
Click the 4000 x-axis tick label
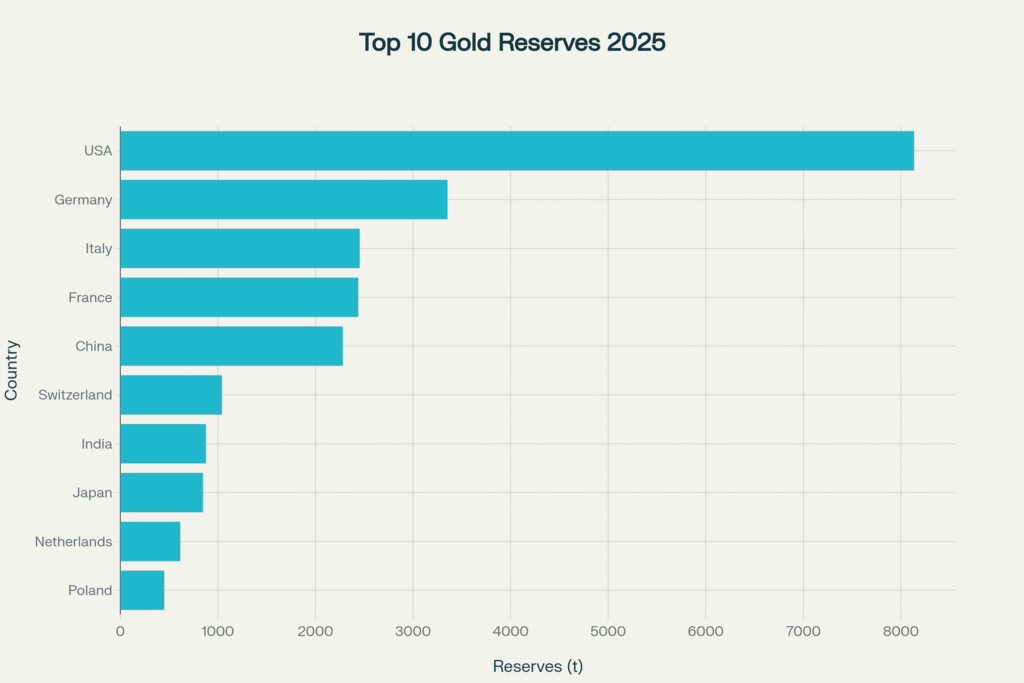[x=510, y=632]
